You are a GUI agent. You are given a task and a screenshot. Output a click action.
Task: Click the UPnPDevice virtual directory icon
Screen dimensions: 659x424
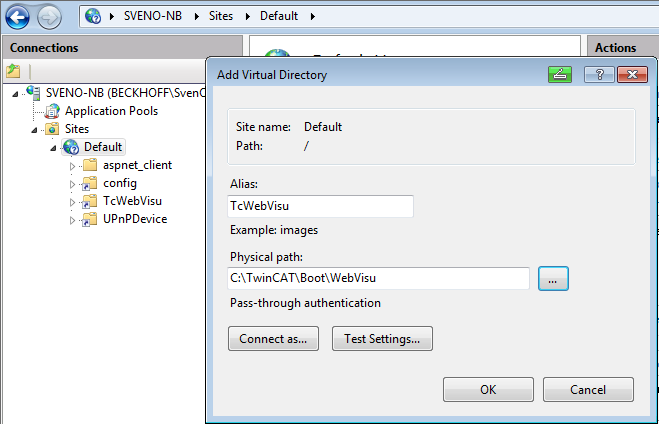pos(89,220)
